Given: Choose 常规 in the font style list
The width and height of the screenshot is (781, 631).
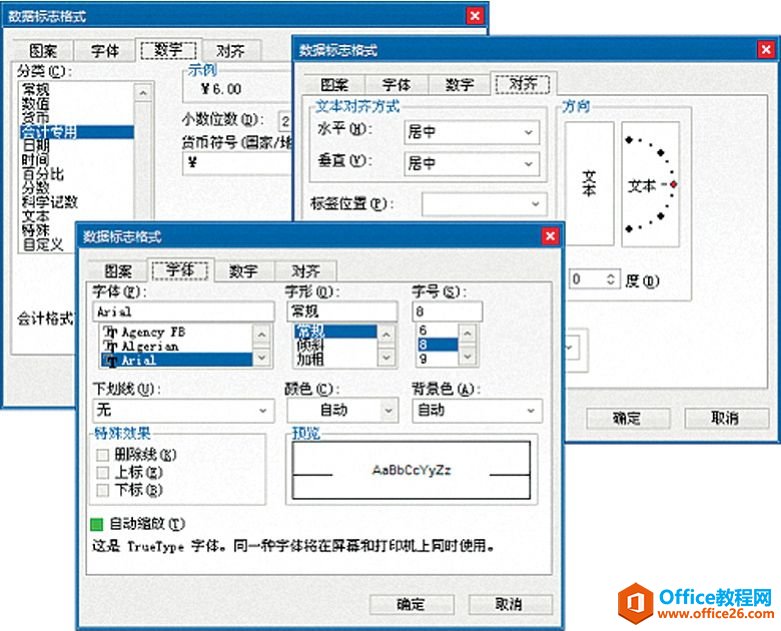Looking at the screenshot, I should 335,331.
